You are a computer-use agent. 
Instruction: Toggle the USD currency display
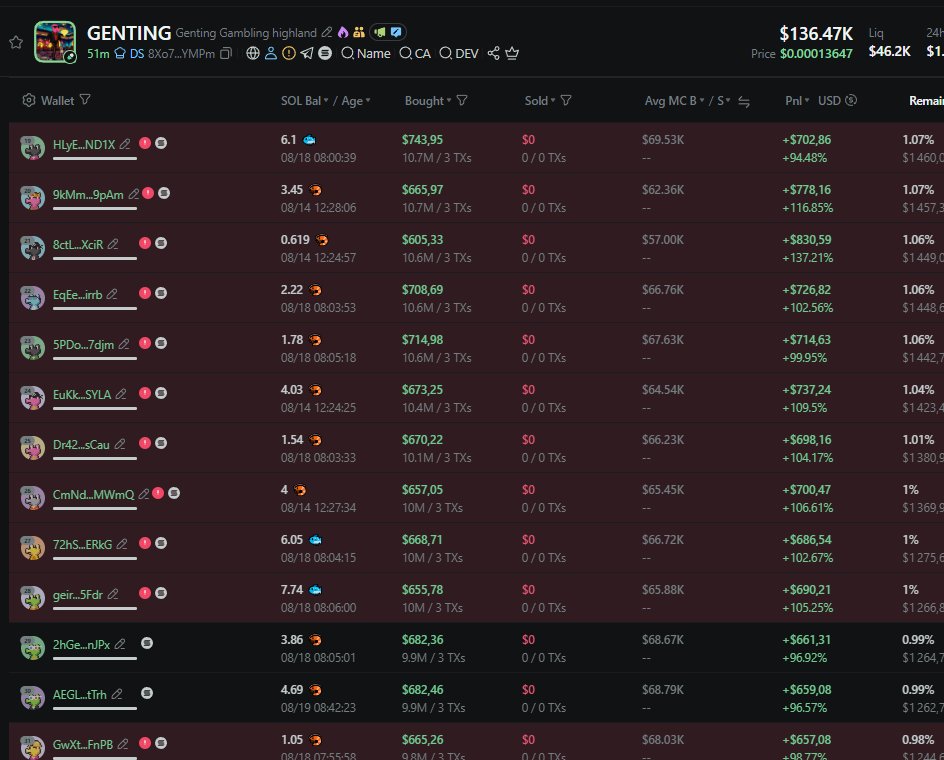[837, 101]
